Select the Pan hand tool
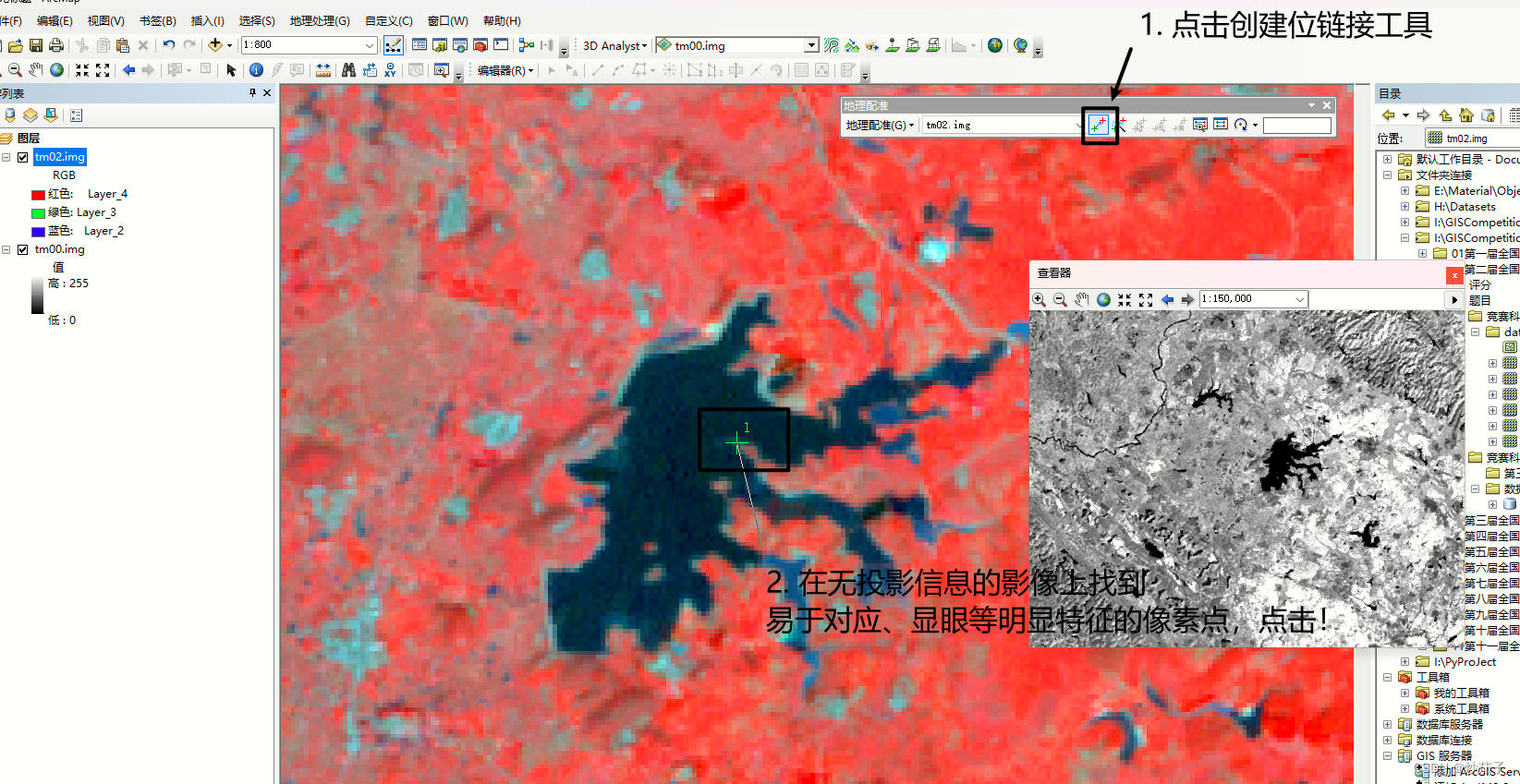Image resolution: width=1520 pixels, height=784 pixels. 36,70
